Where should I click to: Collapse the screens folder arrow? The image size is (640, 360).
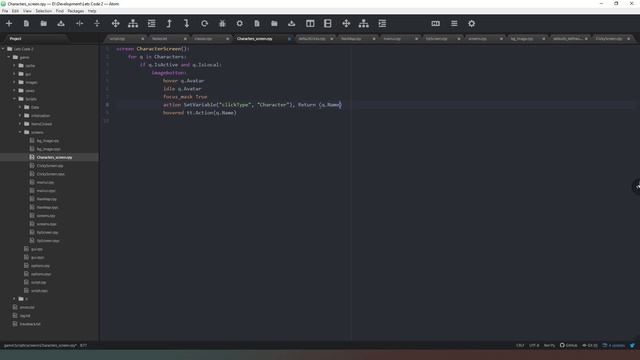20,132
